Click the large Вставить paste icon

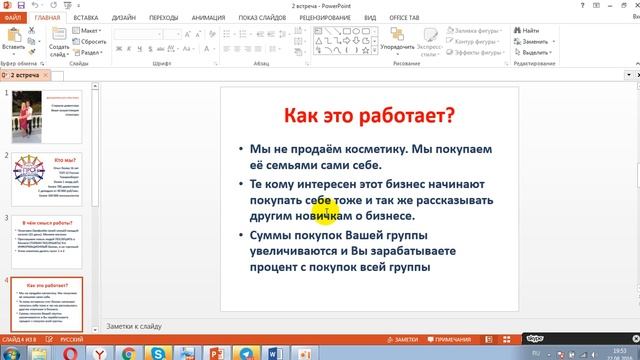click(14, 35)
